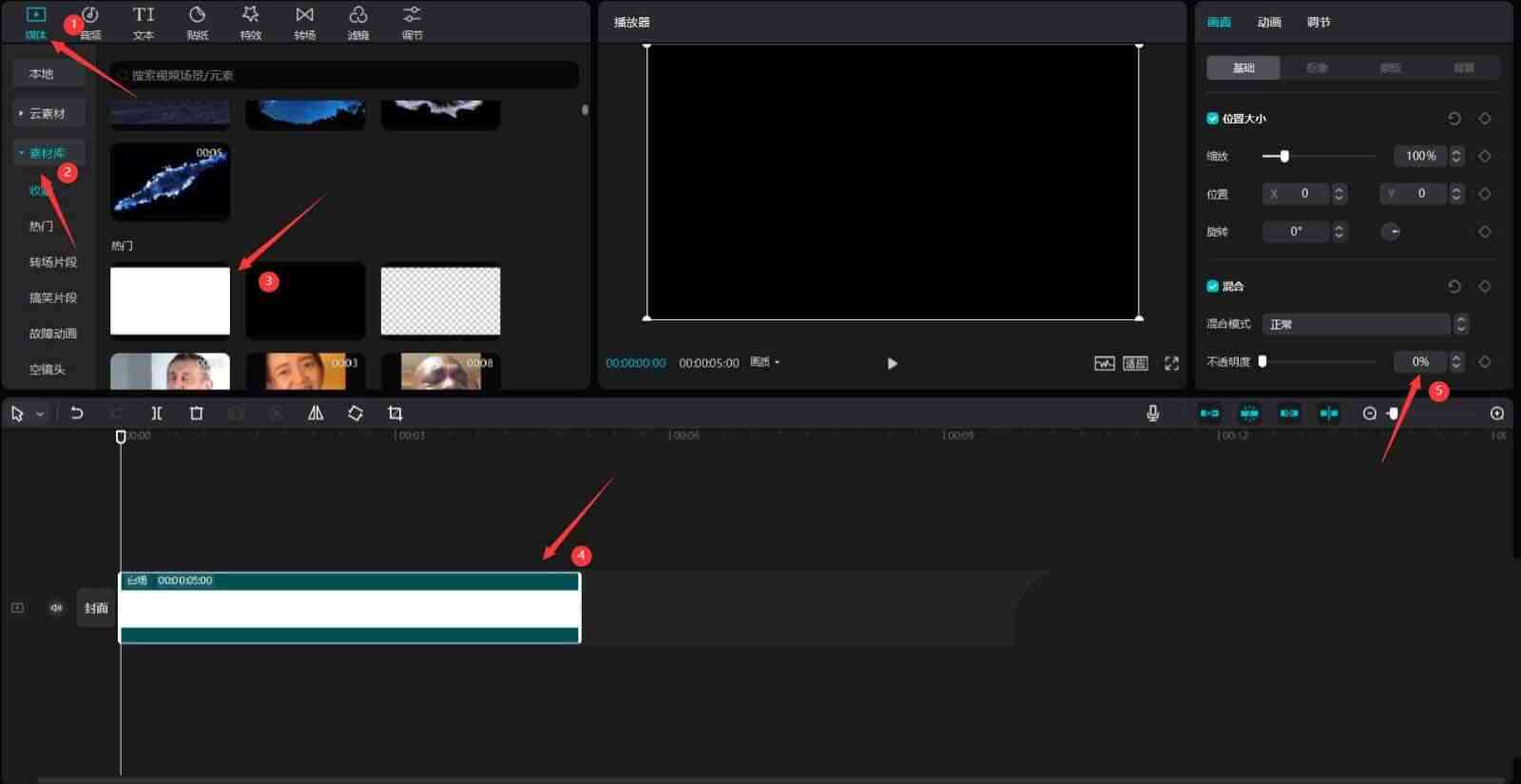Click the 适应 fit ratio button in player

[1135, 363]
